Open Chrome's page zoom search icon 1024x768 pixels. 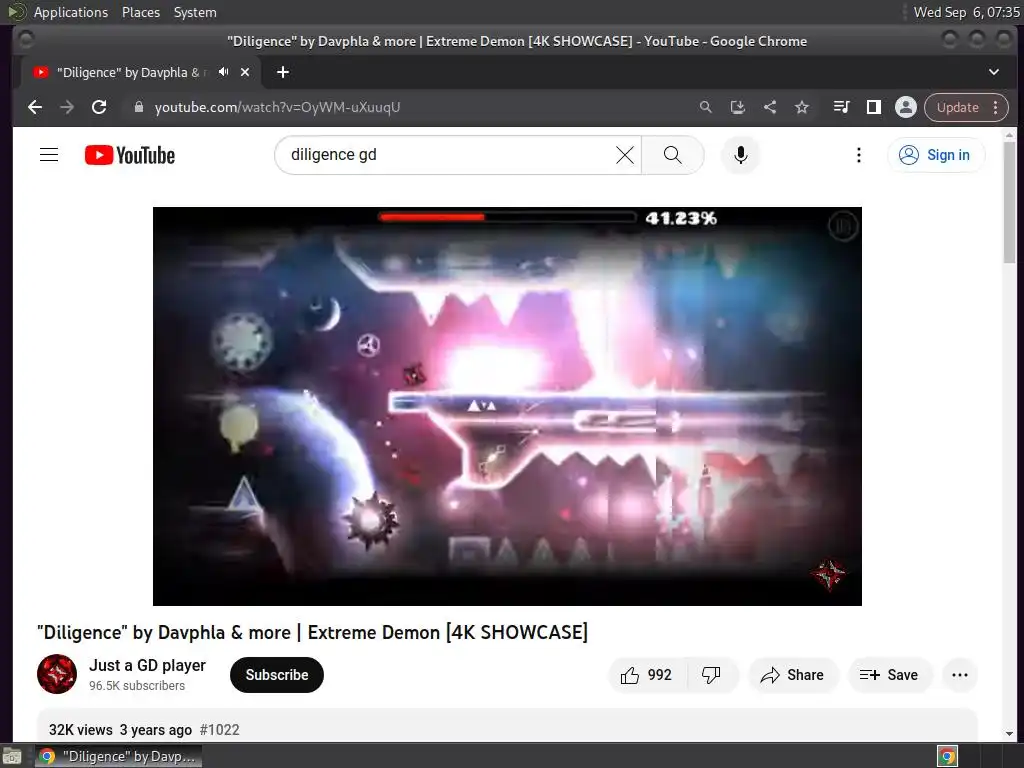[x=705, y=107]
